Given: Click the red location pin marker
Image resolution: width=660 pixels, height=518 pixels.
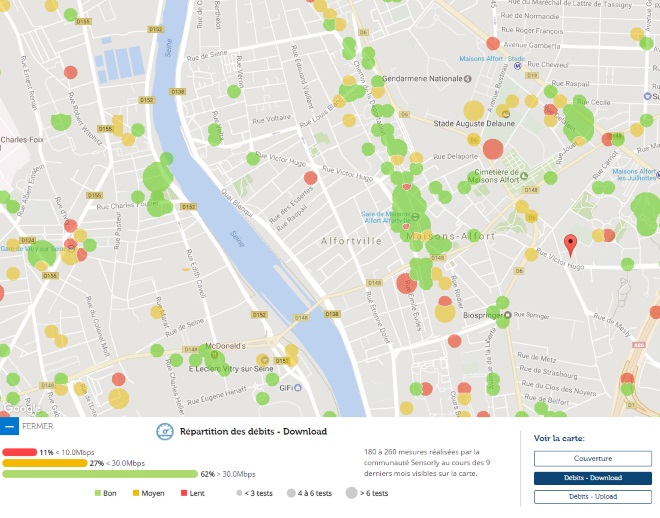Looking at the screenshot, I should [x=570, y=245].
